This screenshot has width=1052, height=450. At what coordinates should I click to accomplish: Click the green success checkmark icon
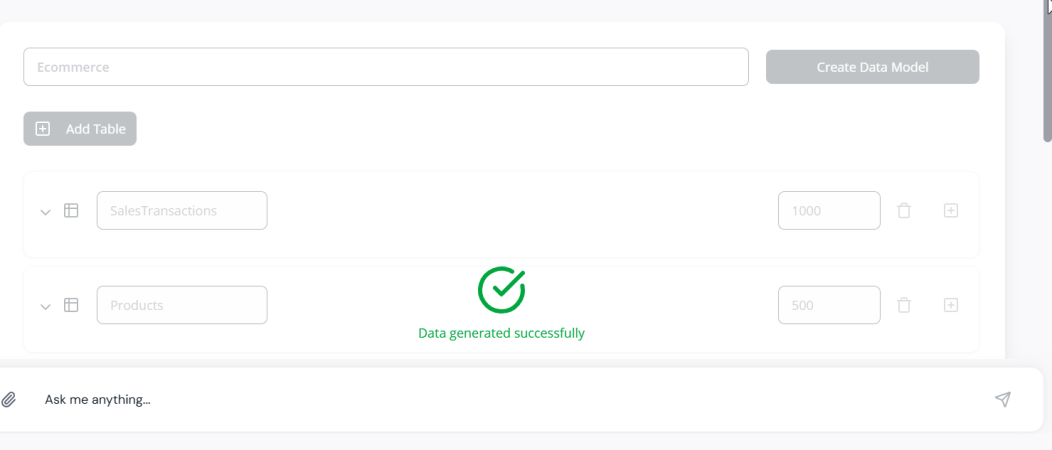(x=501, y=290)
